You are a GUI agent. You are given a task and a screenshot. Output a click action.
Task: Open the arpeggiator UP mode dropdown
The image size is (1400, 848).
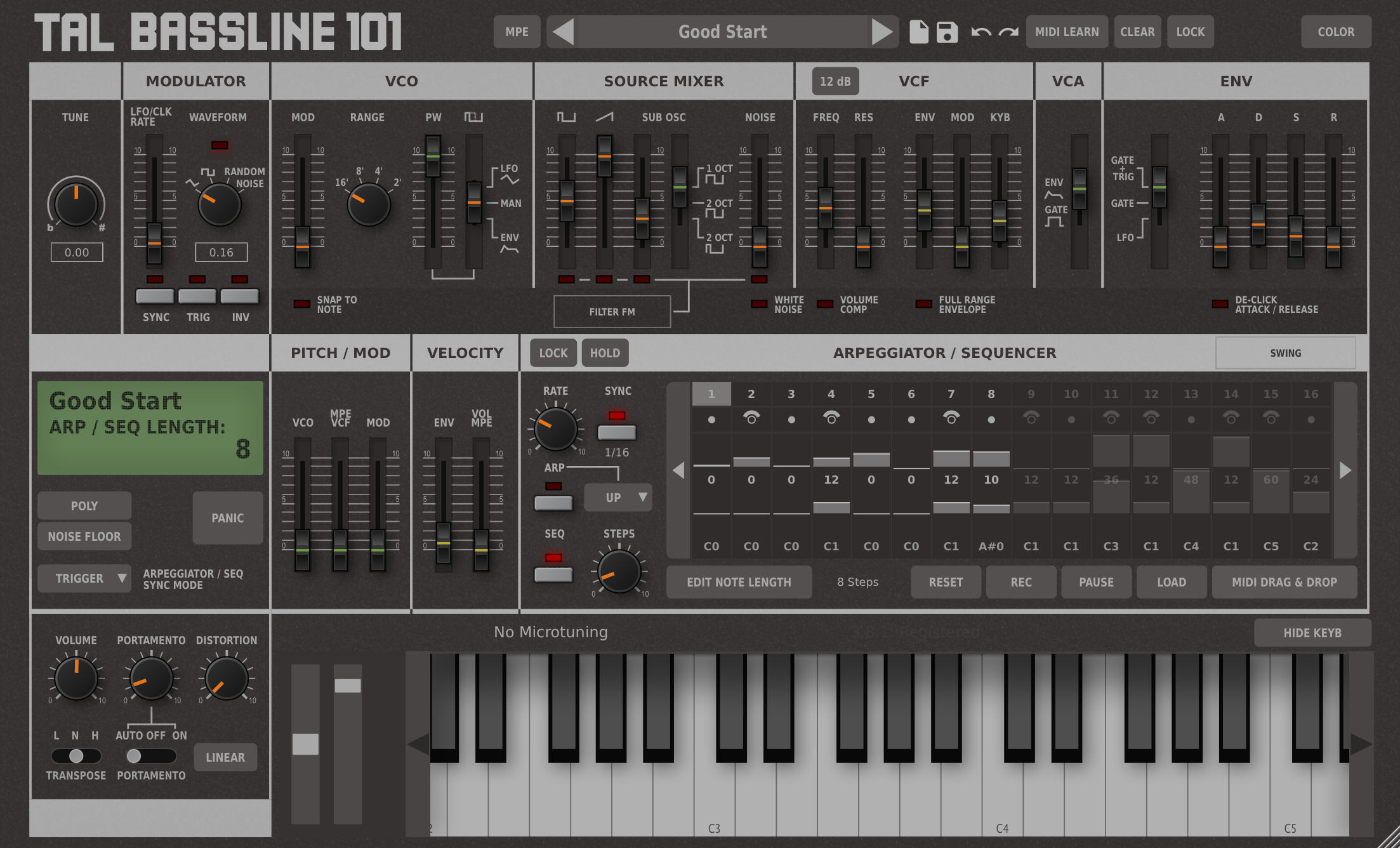(x=618, y=498)
